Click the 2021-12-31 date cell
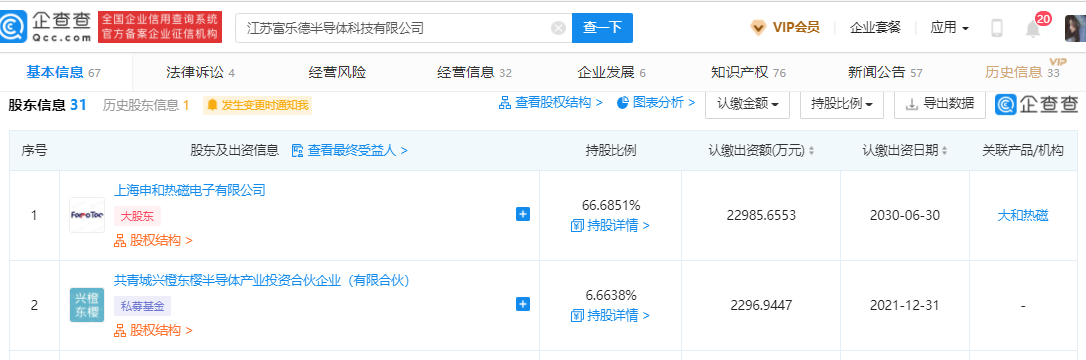The height and width of the screenshot is (360, 1086). tap(905, 305)
